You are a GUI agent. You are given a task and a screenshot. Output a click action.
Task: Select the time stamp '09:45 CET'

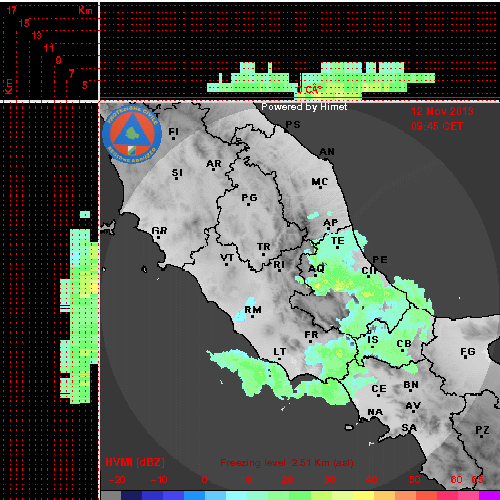coord(437,126)
